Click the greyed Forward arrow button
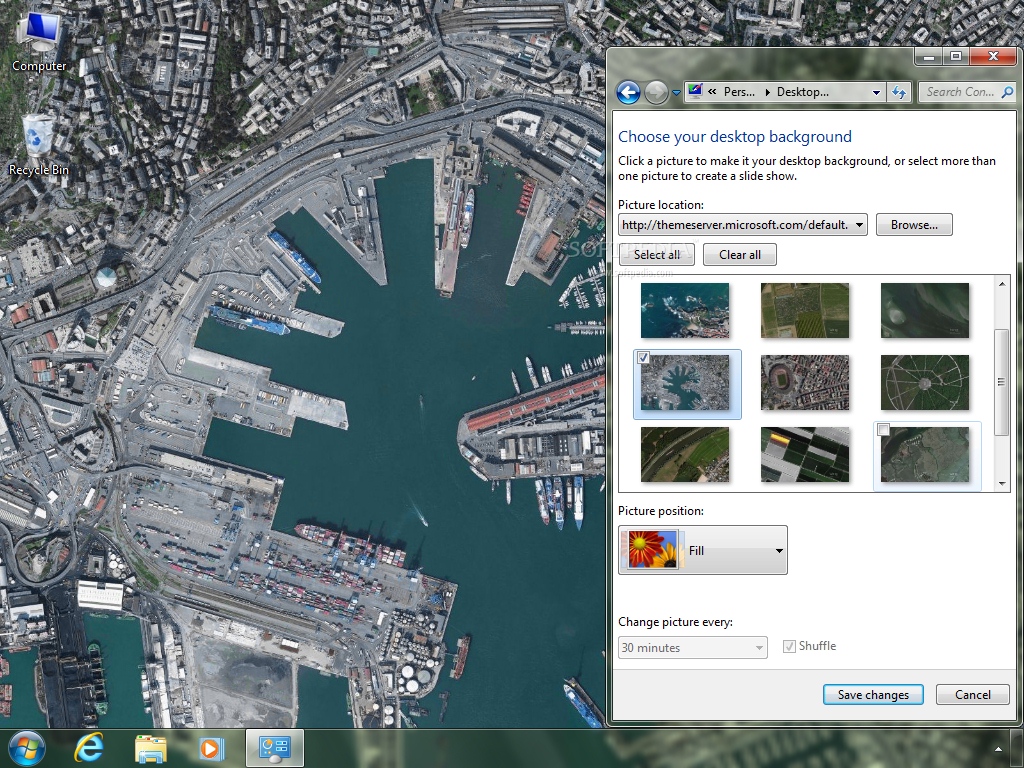This screenshot has height=768, width=1024. pyautogui.click(x=656, y=93)
